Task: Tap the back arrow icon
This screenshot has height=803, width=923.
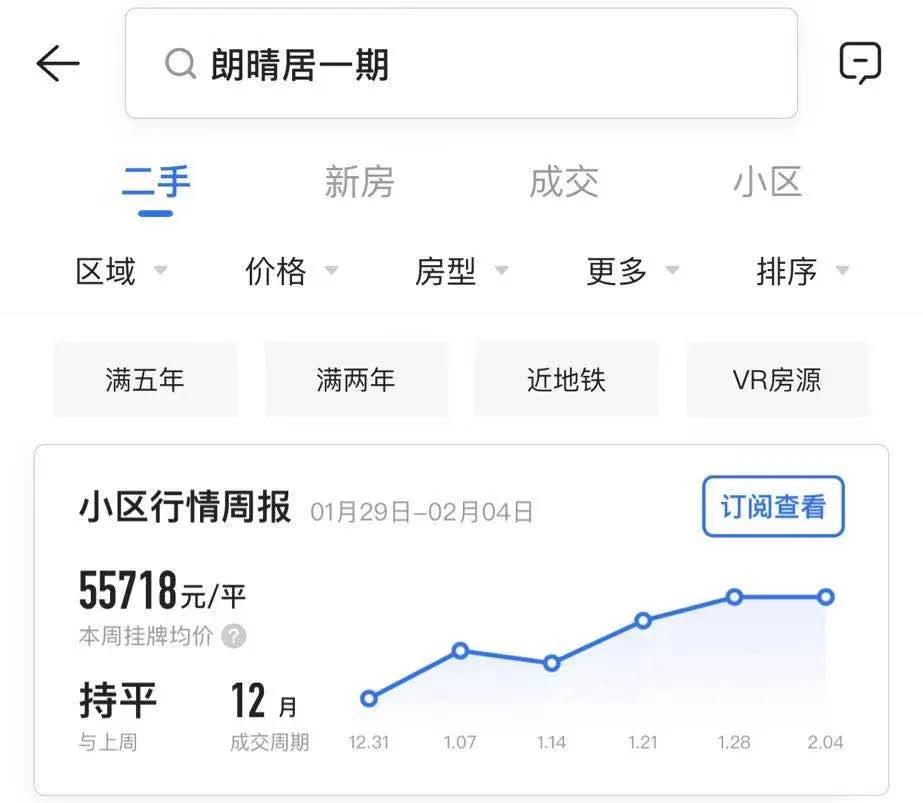Action: click(58, 62)
